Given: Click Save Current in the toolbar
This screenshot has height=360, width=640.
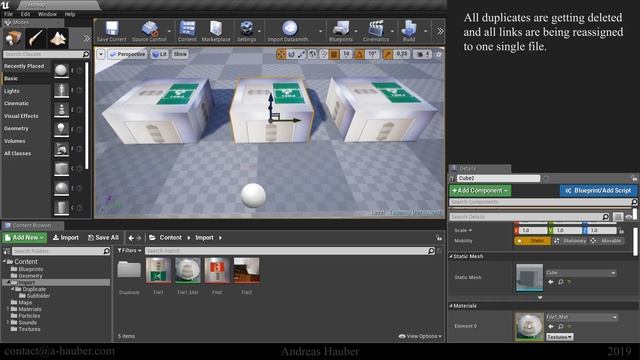Looking at the screenshot, I should pyautogui.click(x=111, y=31).
